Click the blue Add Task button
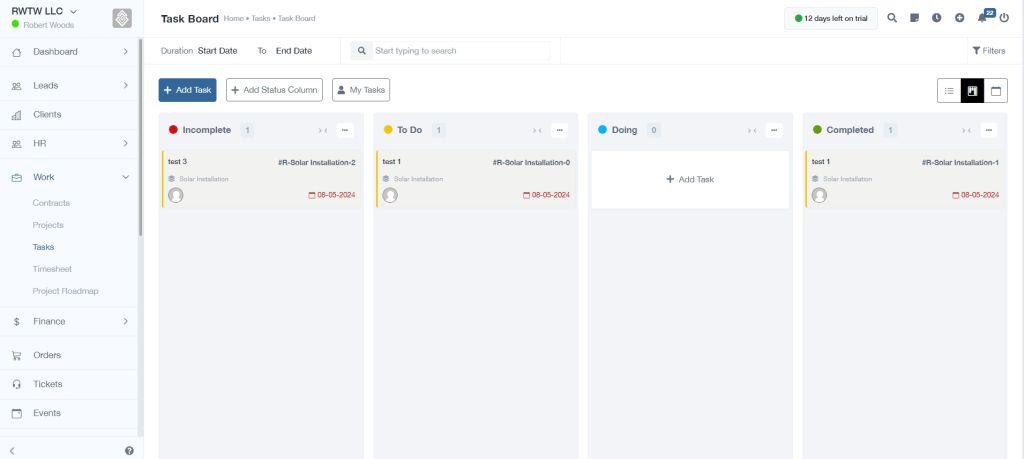This screenshot has width=1024, height=459. pyautogui.click(x=187, y=90)
